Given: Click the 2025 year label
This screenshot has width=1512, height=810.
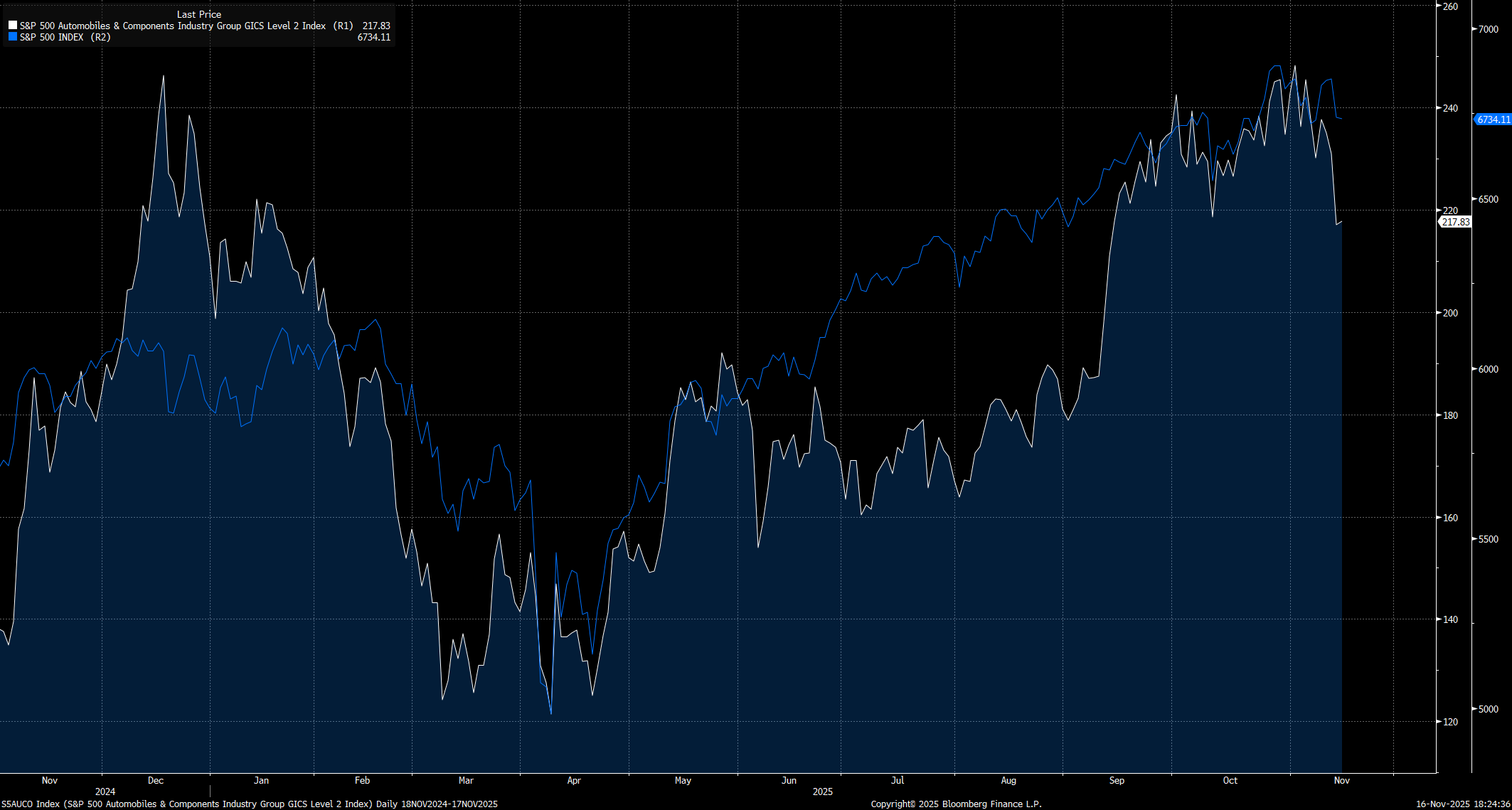Looking at the screenshot, I should [x=823, y=792].
